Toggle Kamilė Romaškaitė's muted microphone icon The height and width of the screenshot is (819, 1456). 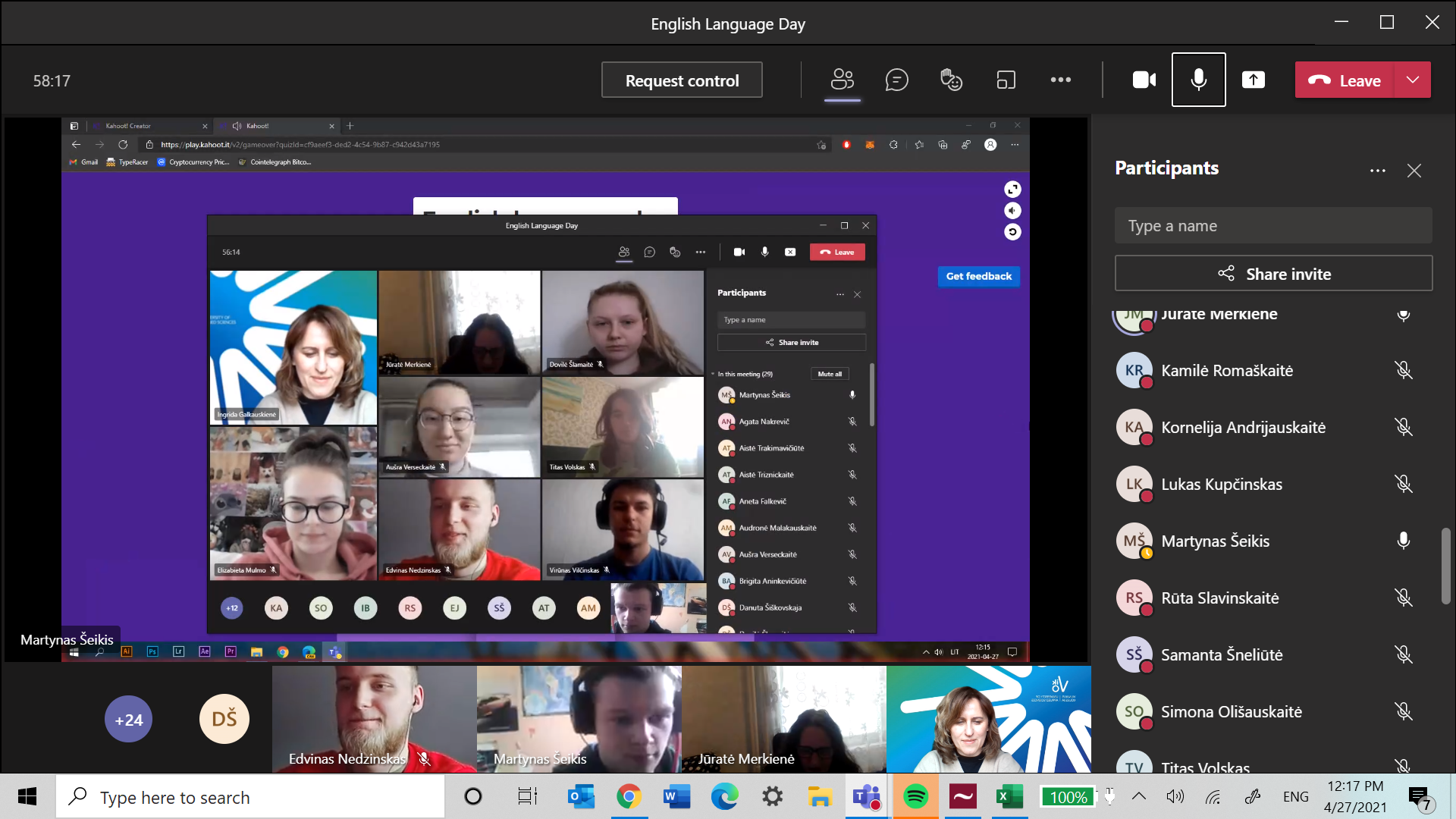(1403, 370)
